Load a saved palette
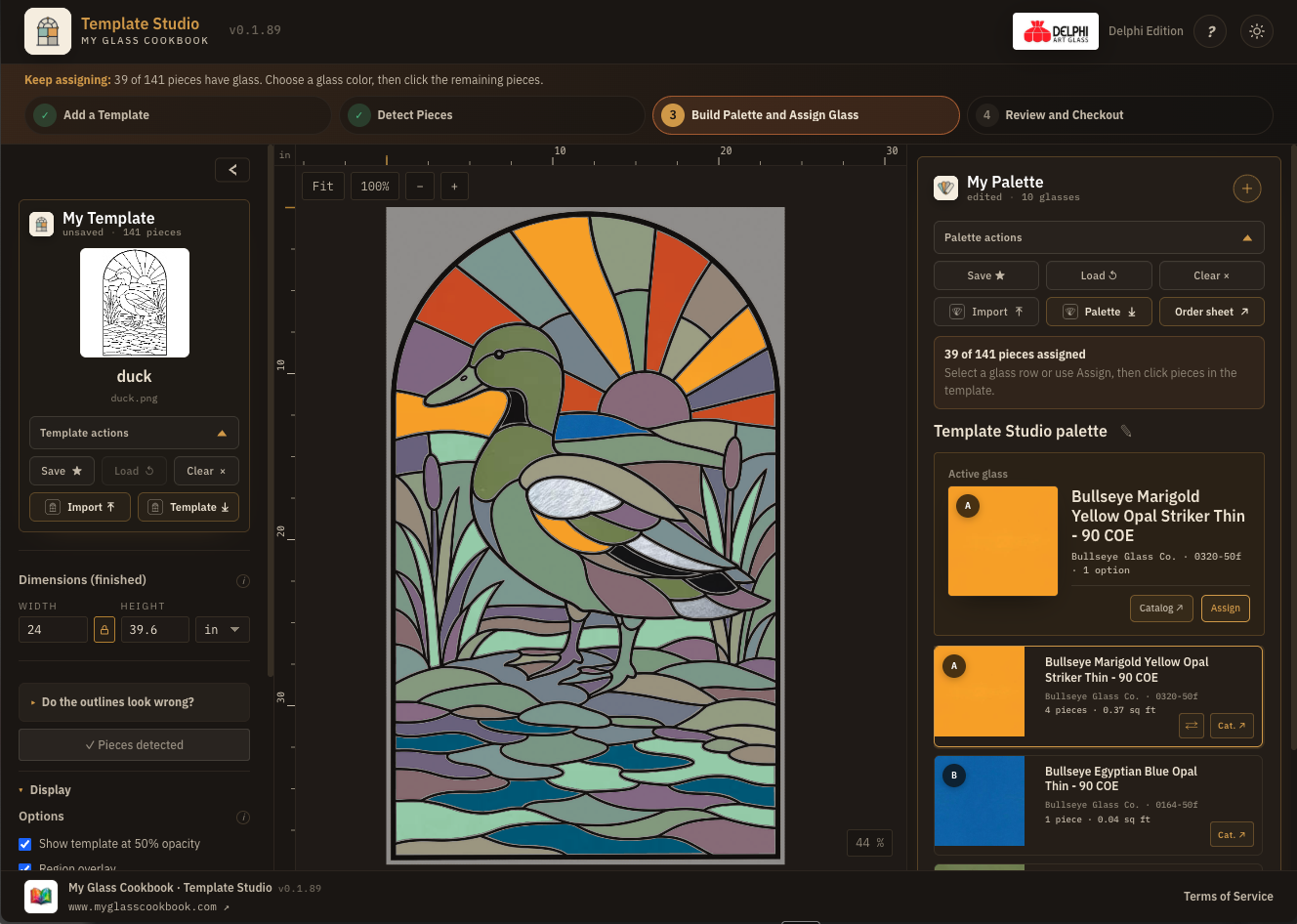Image resolution: width=1297 pixels, height=924 pixels. pos(1099,275)
